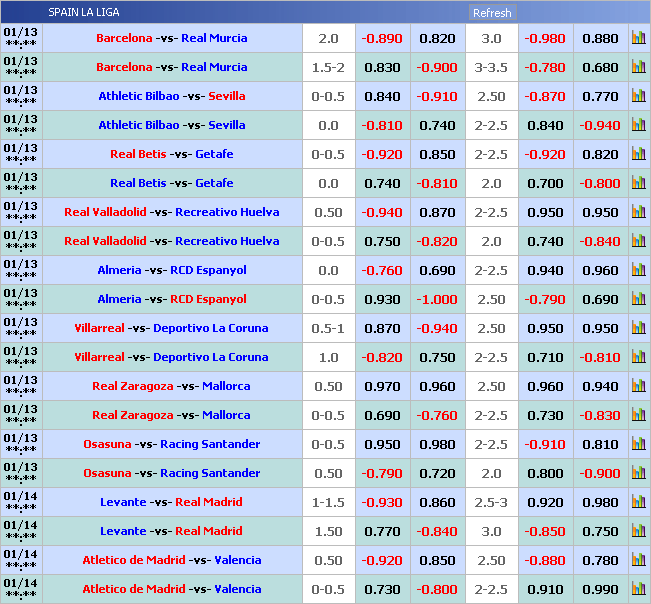This screenshot has width=651, height=604.
Task: Select the -1.000 odds for Almeria match
Action: [x=437, y=299]
